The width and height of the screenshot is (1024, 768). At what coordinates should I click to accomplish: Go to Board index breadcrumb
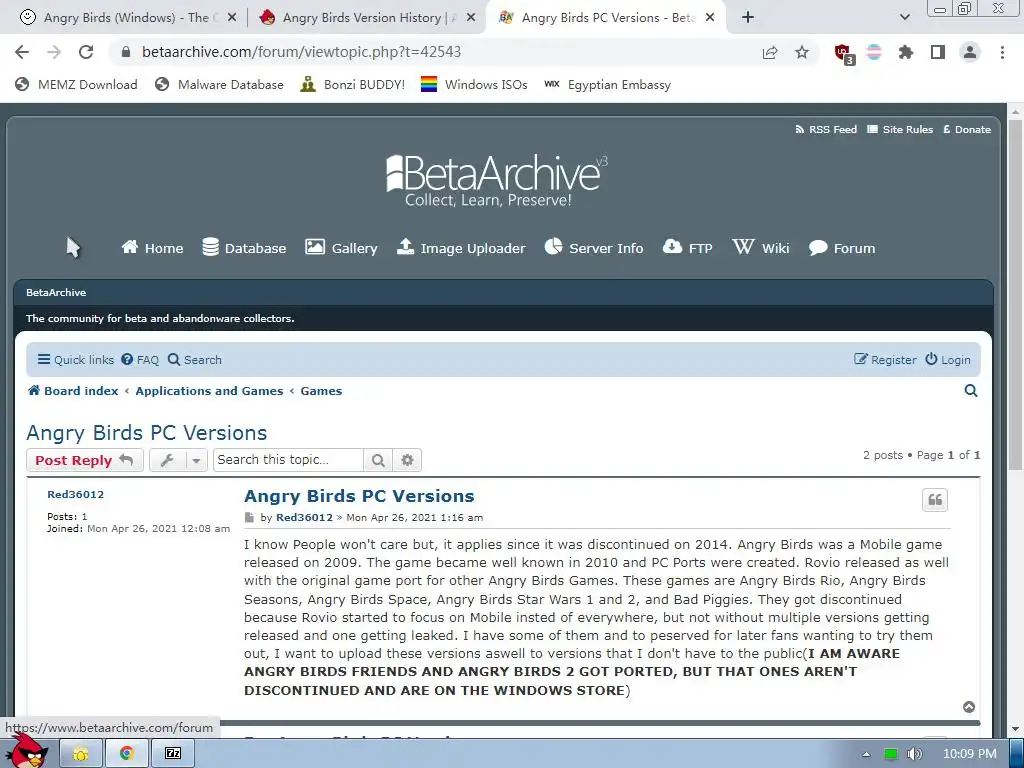[73, 391]
